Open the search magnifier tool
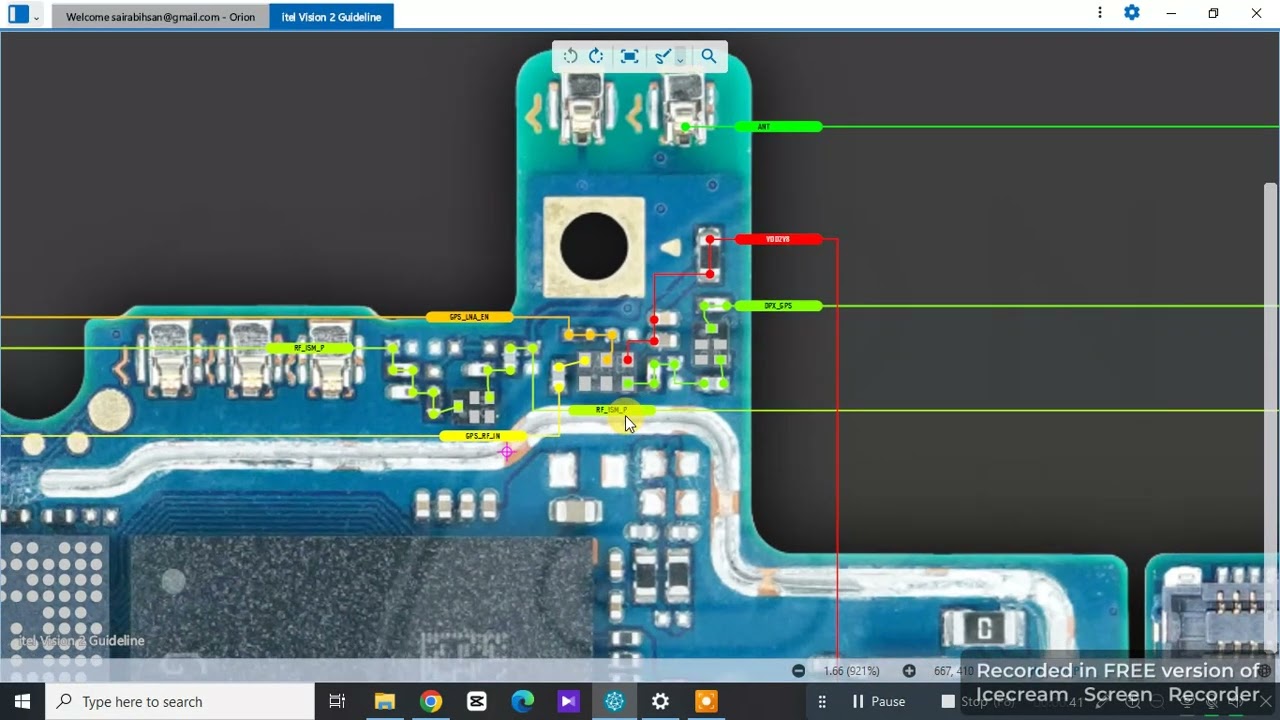This screenshot has height=720, width=1280. [x=709, y=56]
